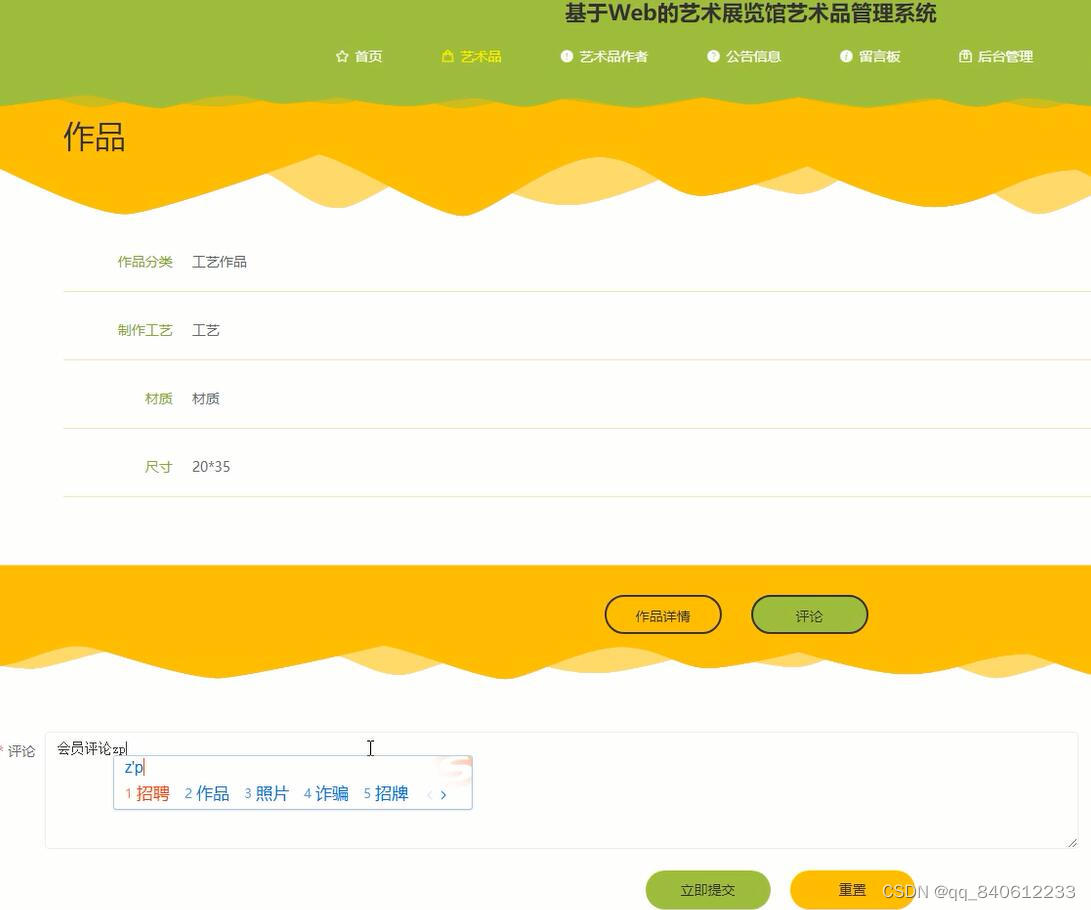Click the info icon beside 艺术品作者
The width and height of the screenshot is (1091, 910).
tap(565, 56)
